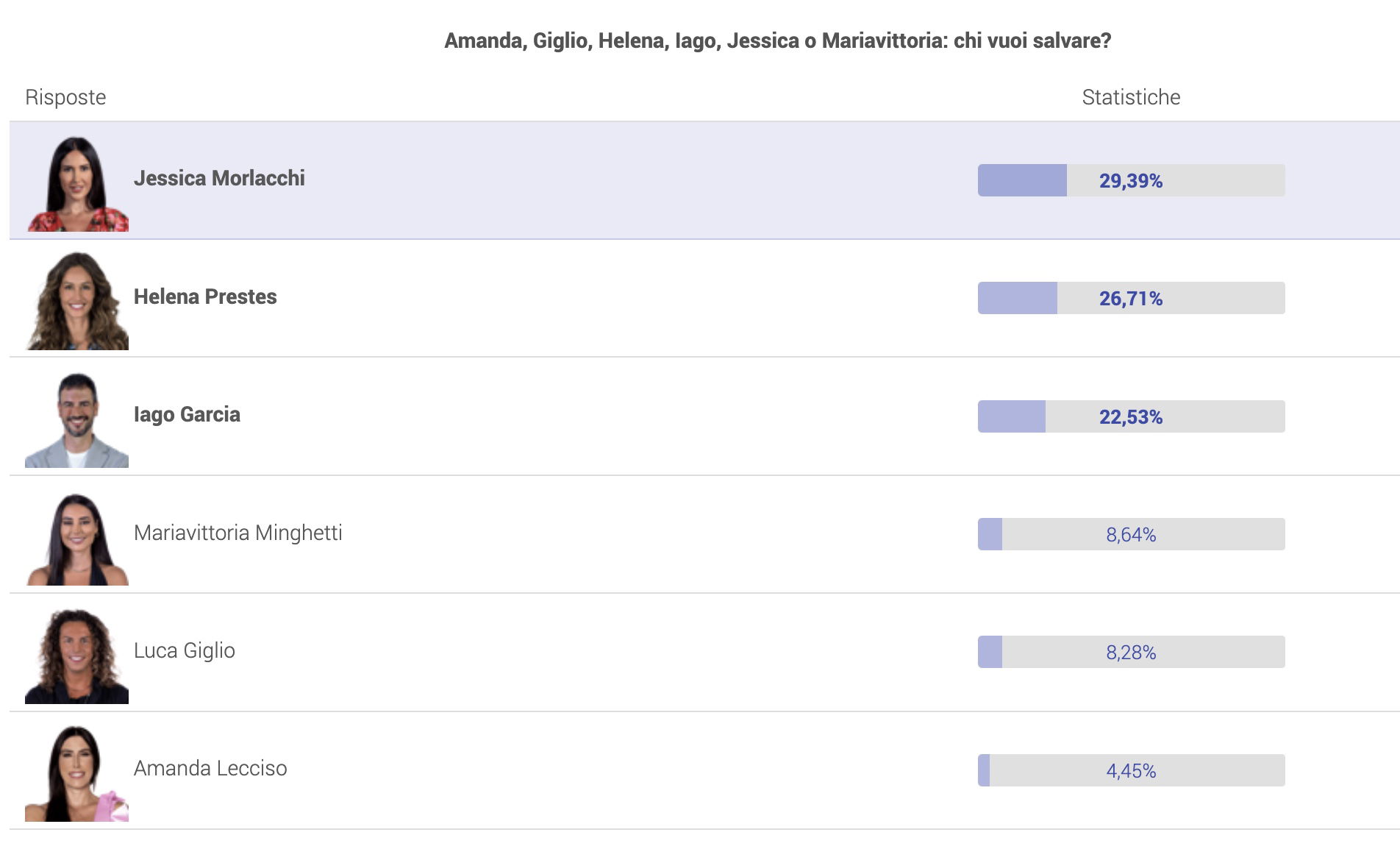The image size is (1400, 849).
Task: Click Jessica Morlacchi's portrait photo
Action: point(77,182)
